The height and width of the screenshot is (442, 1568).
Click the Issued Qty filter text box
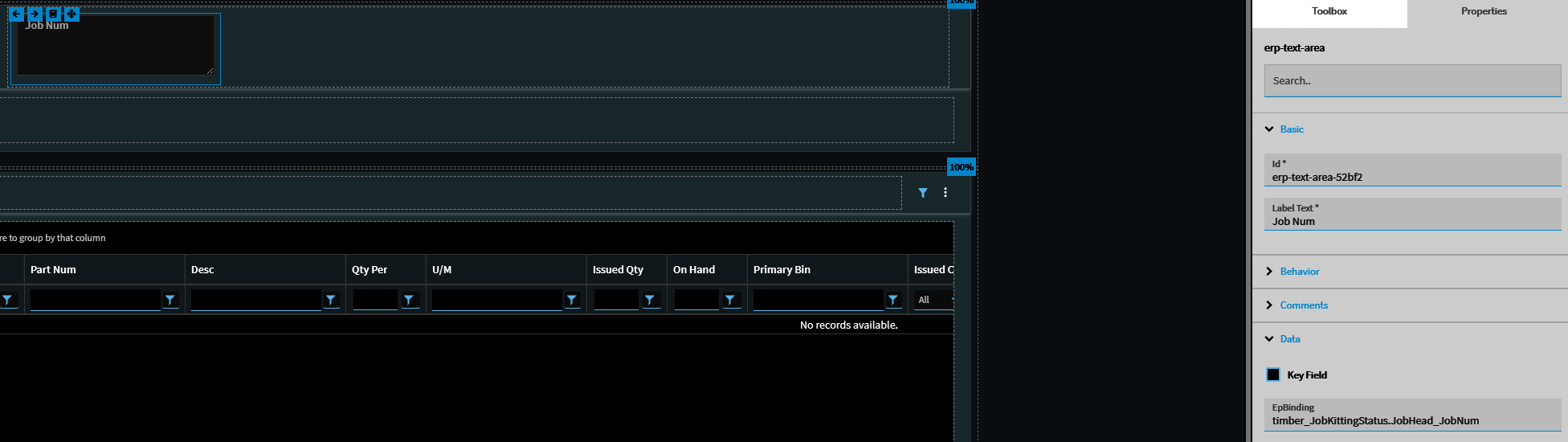(616, 300)
